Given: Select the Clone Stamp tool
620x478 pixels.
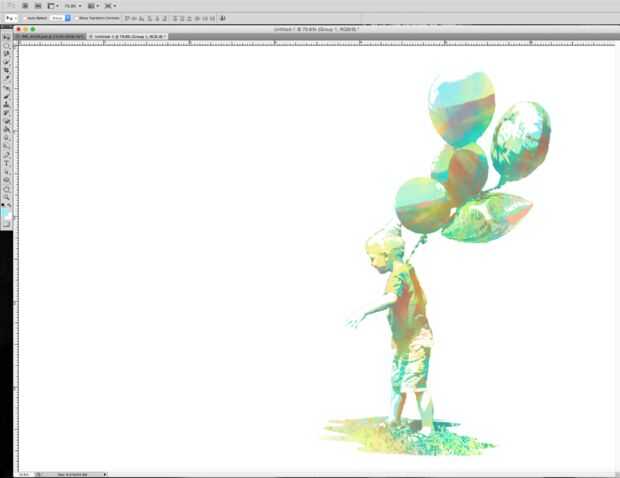Looking at the screenshot, I should coord(6,104).
